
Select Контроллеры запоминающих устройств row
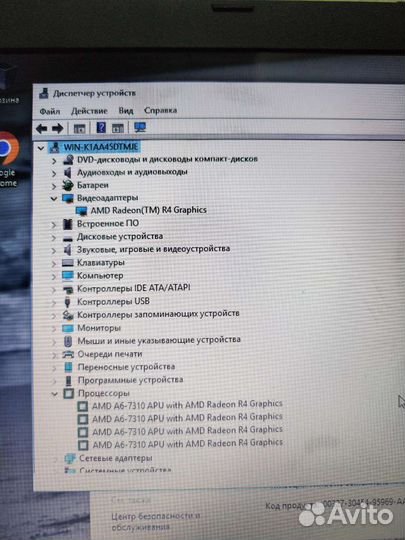click(158, 314)
